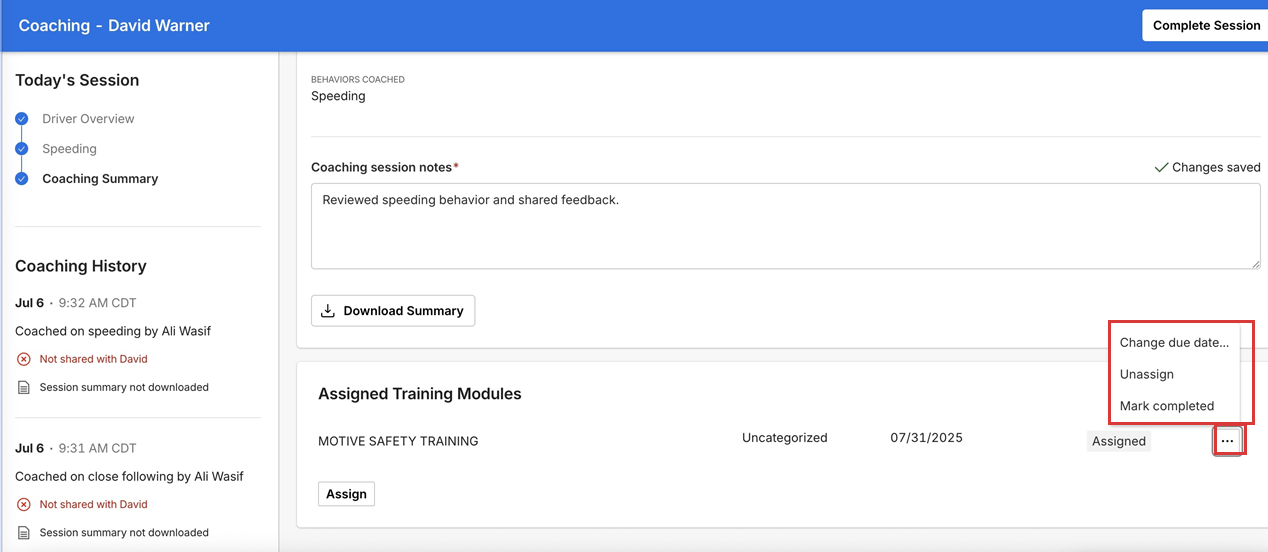Click the second red Not shared icon

[x=24, y=505]
